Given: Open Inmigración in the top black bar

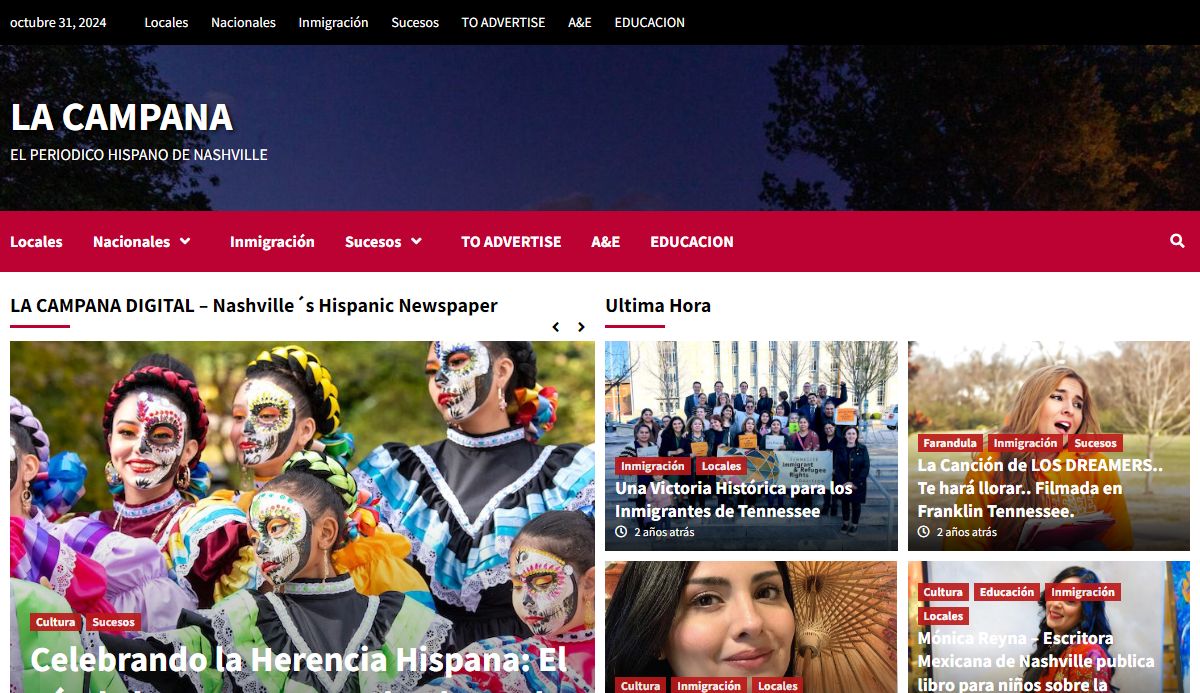Looking at the screenshot, I should (x=333, y=22).
